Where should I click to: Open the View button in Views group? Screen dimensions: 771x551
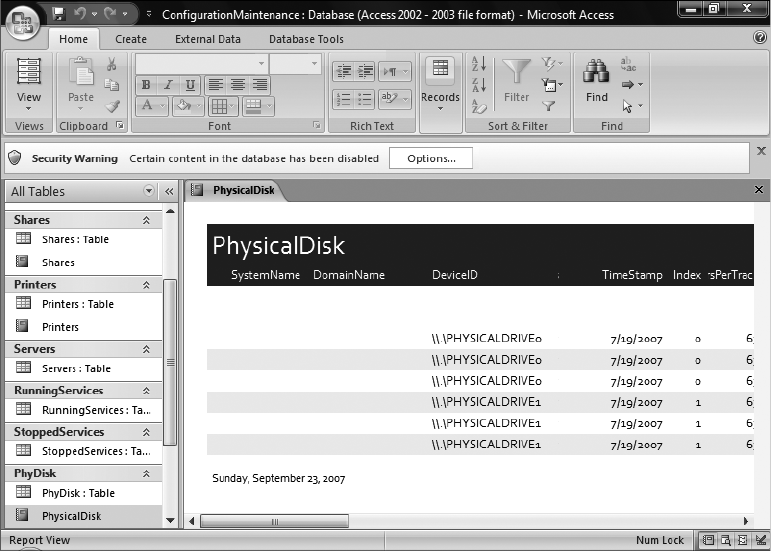[29, 85]
